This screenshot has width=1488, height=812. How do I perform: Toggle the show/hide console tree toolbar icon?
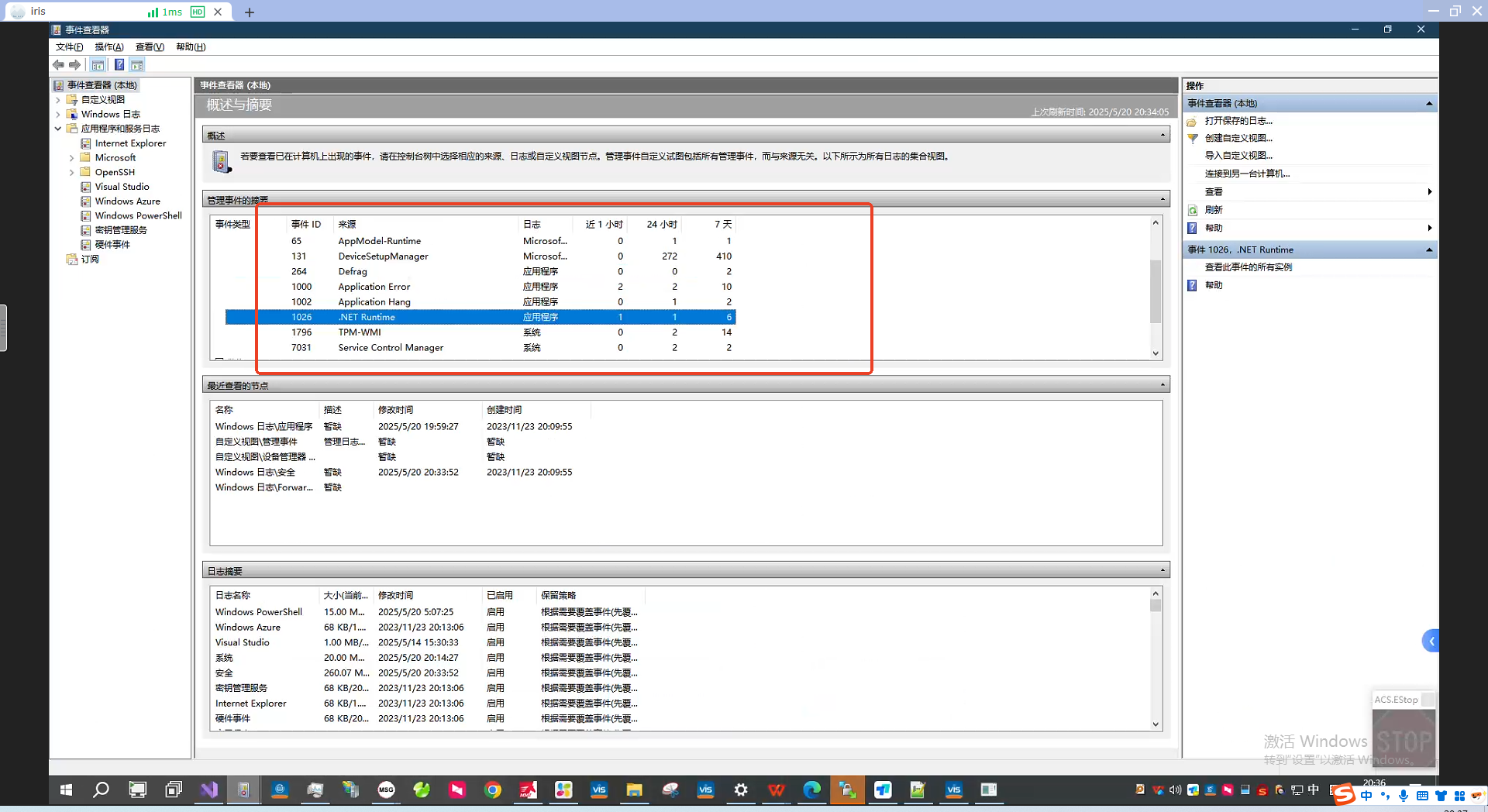tap(98, 65)
